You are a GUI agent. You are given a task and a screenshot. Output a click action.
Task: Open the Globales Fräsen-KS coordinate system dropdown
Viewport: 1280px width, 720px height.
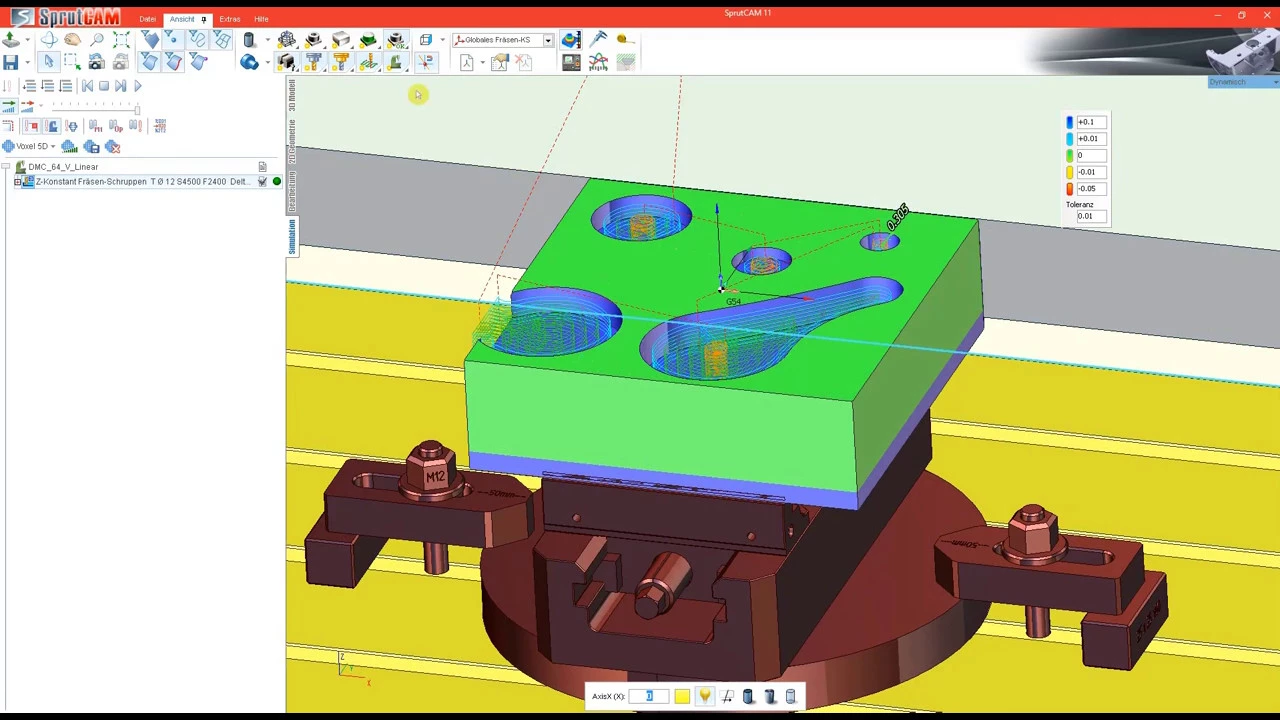(548, 40)
